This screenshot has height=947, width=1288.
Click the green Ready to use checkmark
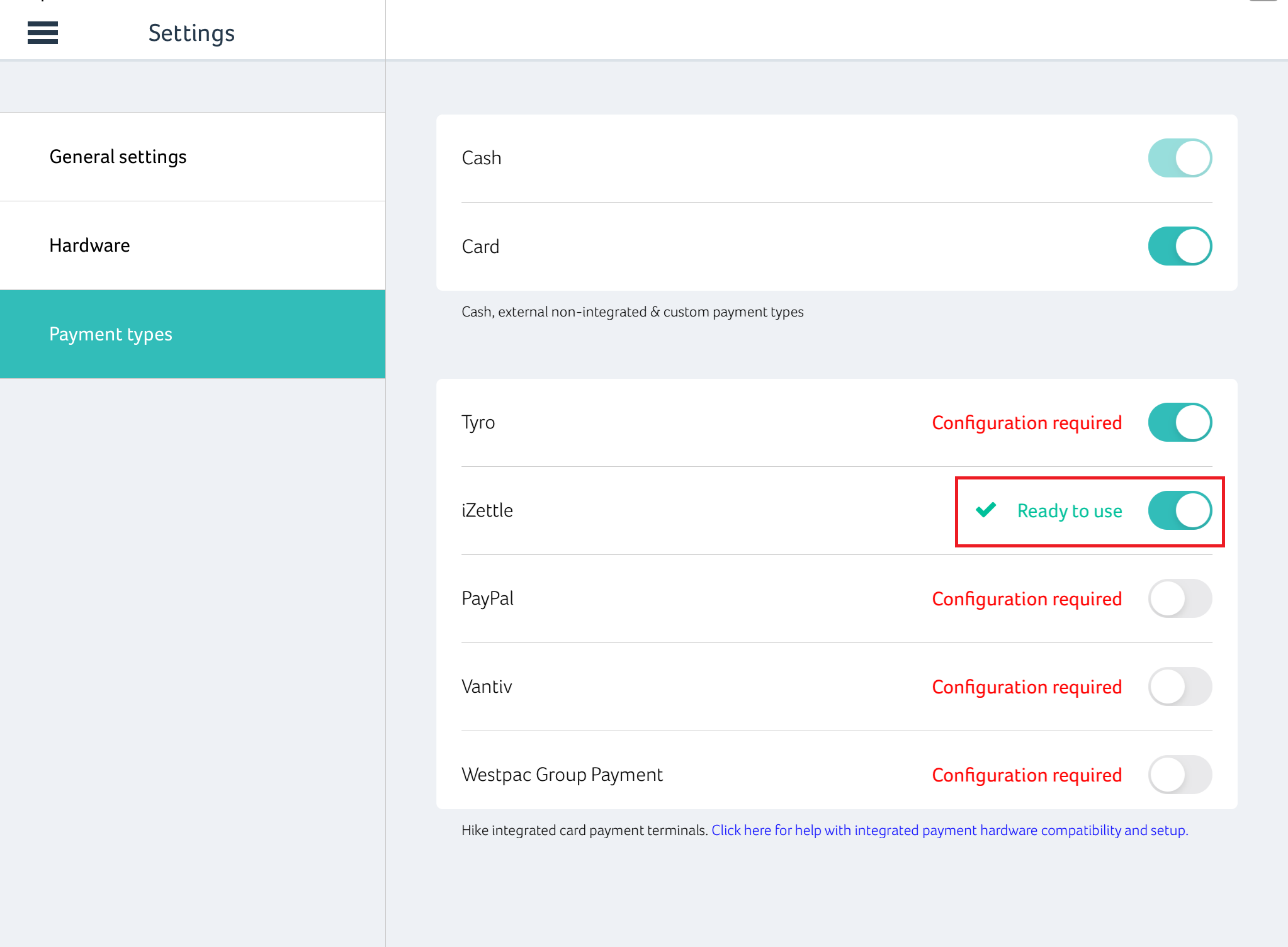tap(986, 510)
